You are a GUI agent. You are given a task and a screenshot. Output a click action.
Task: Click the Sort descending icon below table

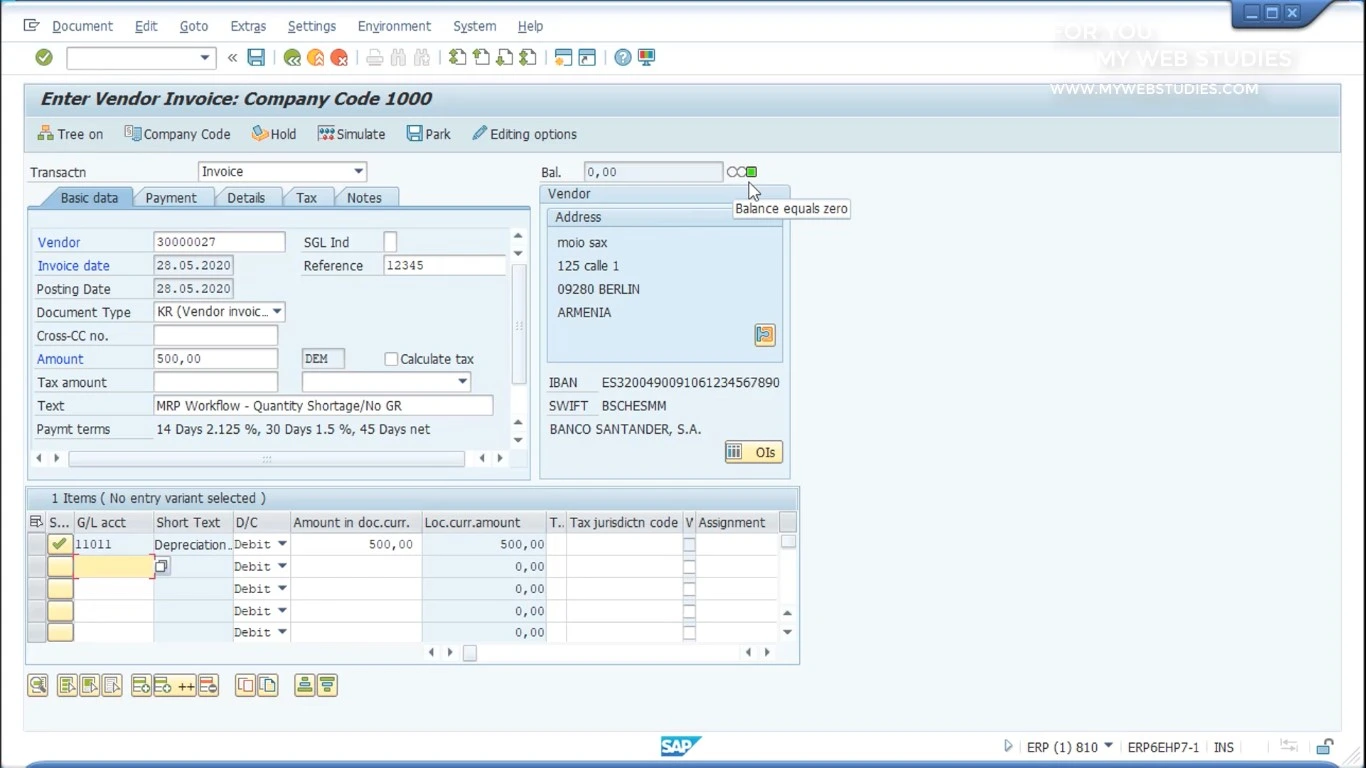coord(327,685)
